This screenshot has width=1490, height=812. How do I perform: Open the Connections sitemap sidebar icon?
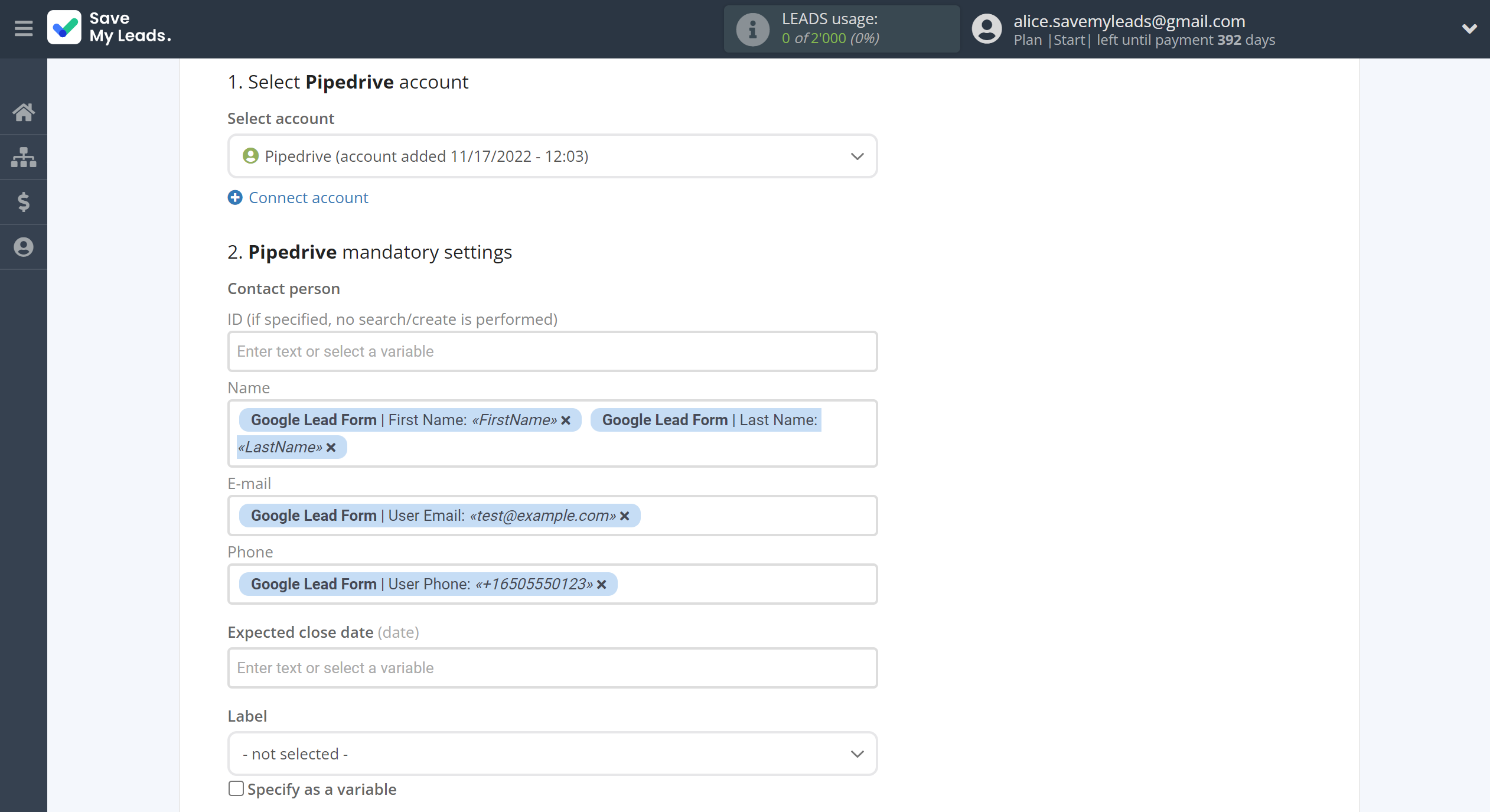coord(24,157)
